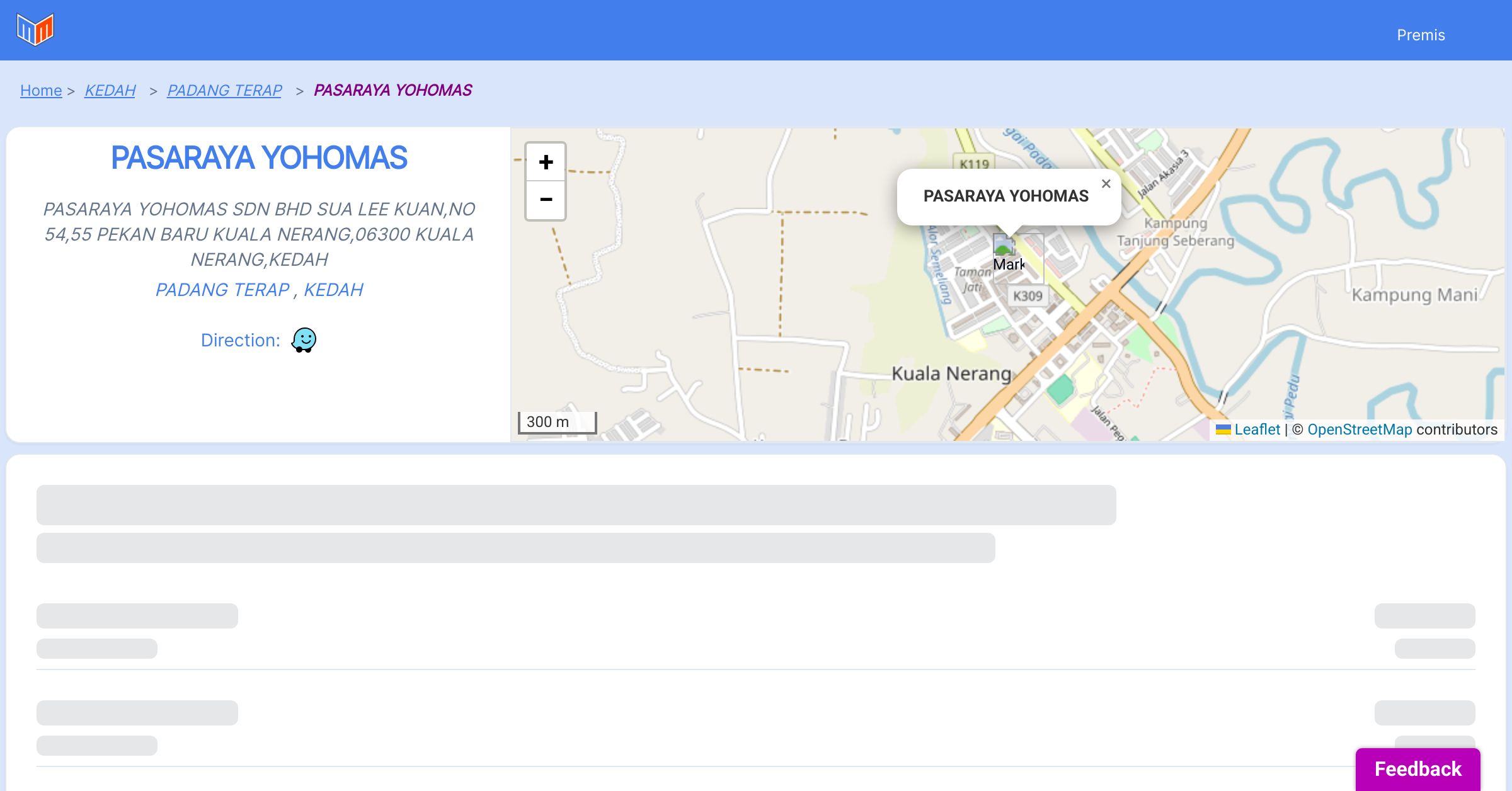Open the Feedback button
Screen dimensions: 1512x791
click(1417, 769)
